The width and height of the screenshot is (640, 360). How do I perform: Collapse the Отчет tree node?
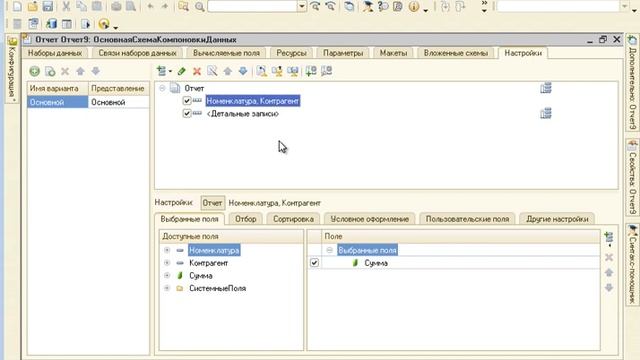pyautogui.click(x=162, y=88)
